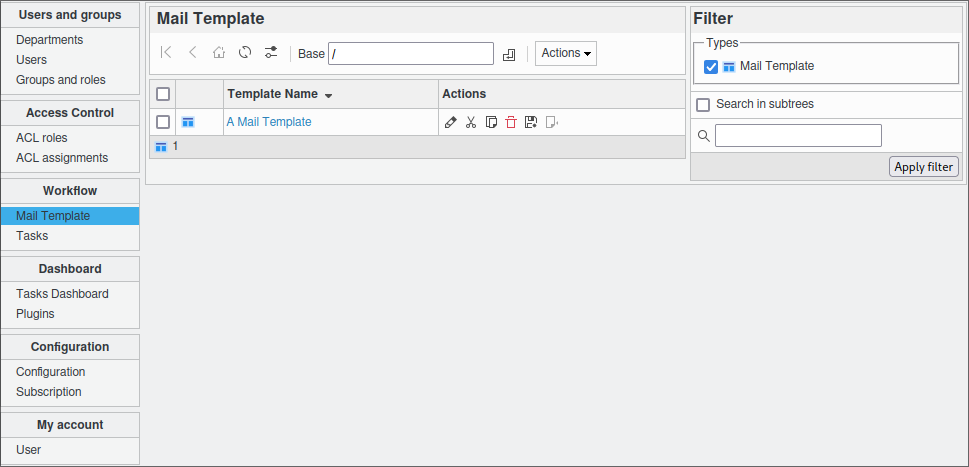Go to ACL roles
This screenshot has height=467, width=969.
pyautogui.click(x=41, y=138)
